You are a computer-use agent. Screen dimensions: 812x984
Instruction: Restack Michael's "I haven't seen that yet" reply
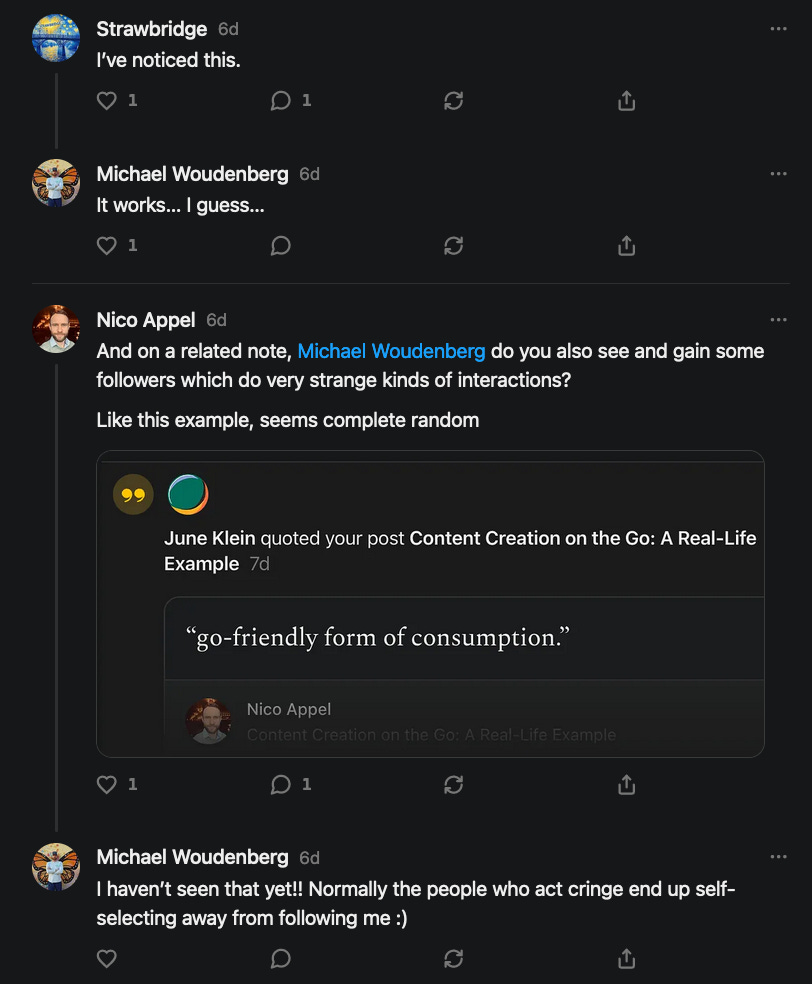[x=454, y=959]
